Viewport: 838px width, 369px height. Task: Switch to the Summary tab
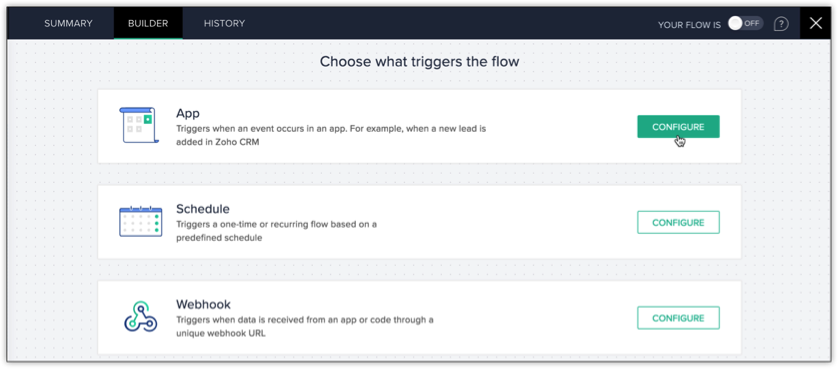[x=68, y=24]
